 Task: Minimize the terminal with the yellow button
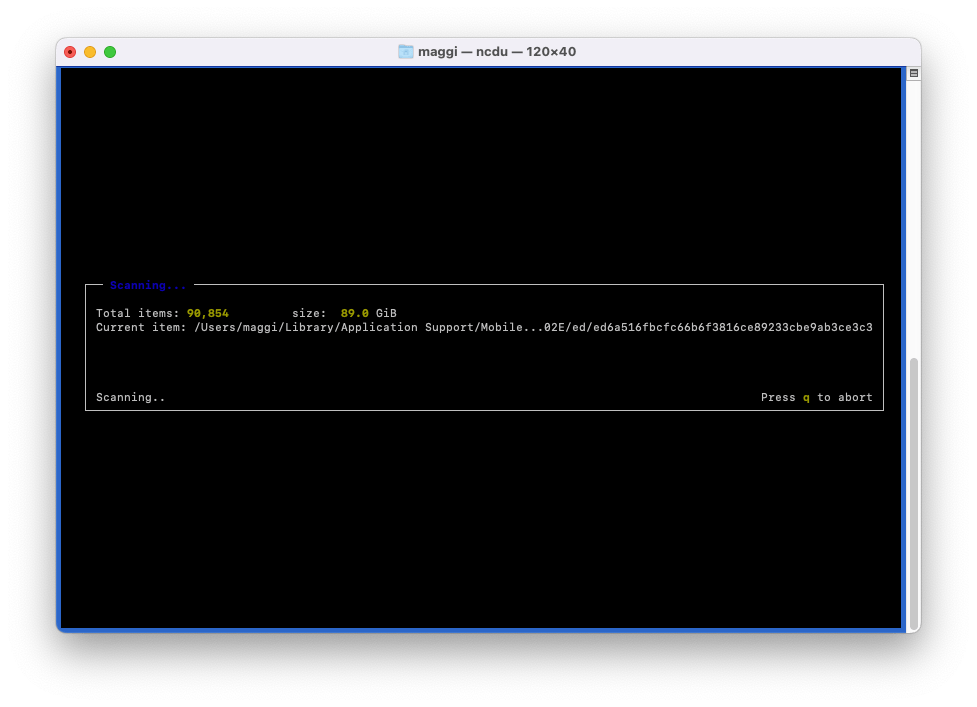(90, 52)
